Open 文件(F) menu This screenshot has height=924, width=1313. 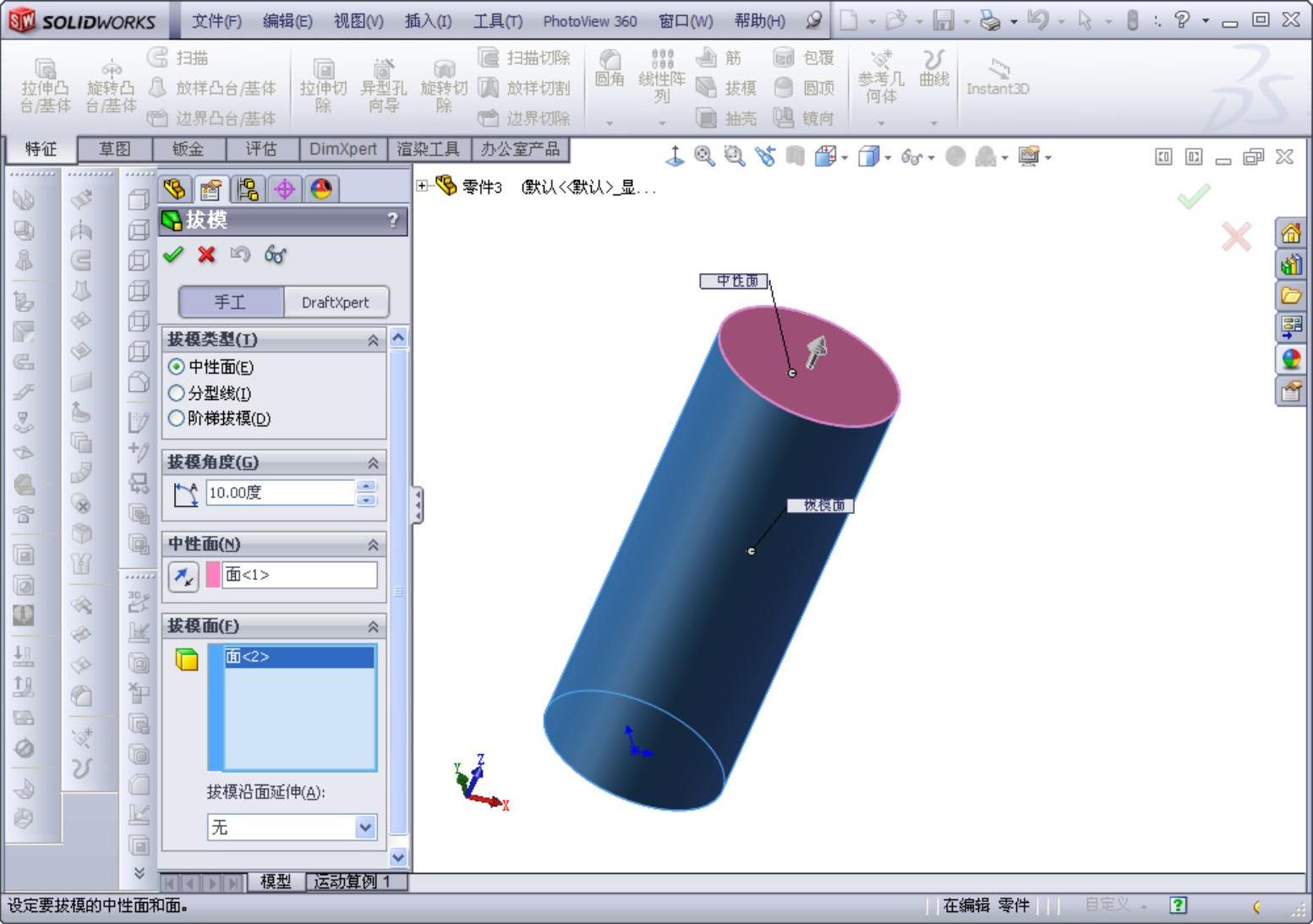216,21
